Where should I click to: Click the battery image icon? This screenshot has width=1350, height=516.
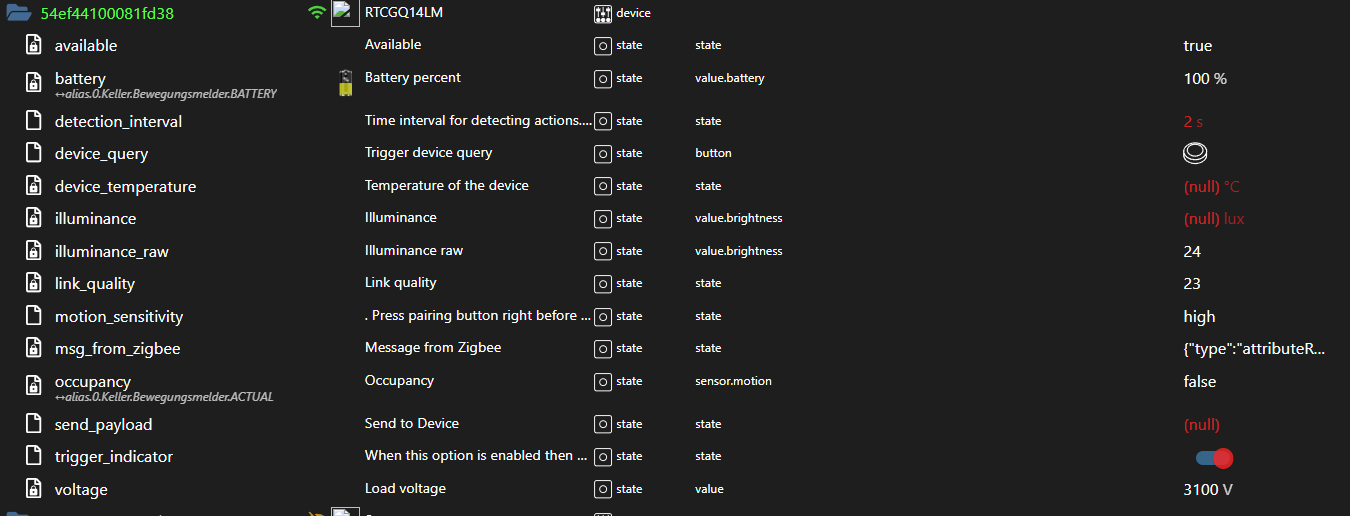tap(345, 82)
